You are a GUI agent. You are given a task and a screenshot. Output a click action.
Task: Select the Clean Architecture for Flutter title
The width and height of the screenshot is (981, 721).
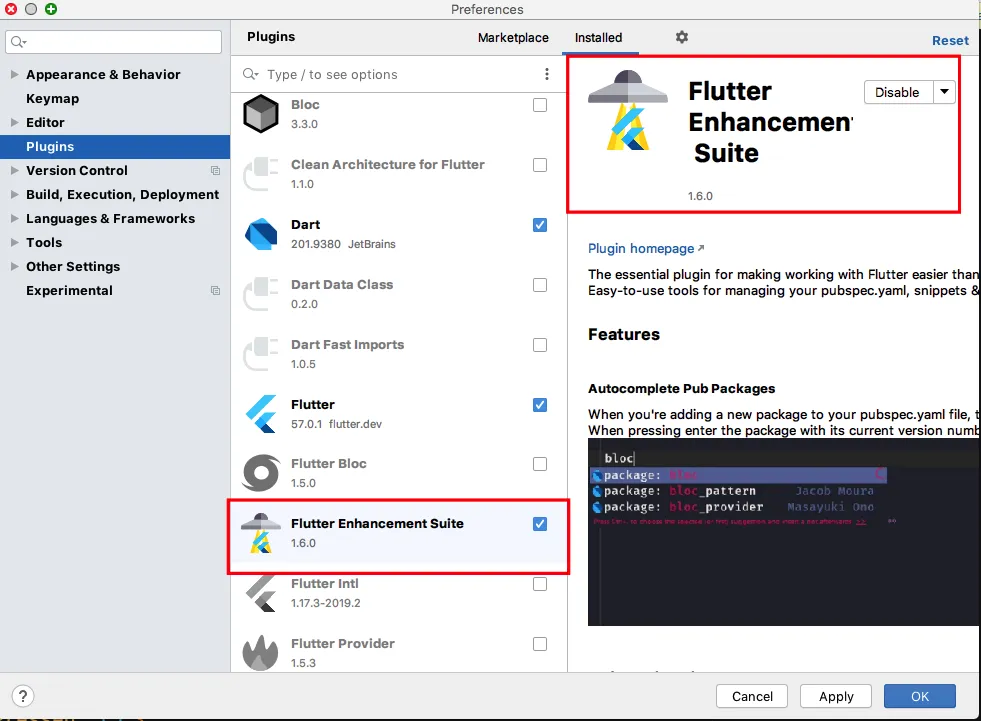point(387,164)
